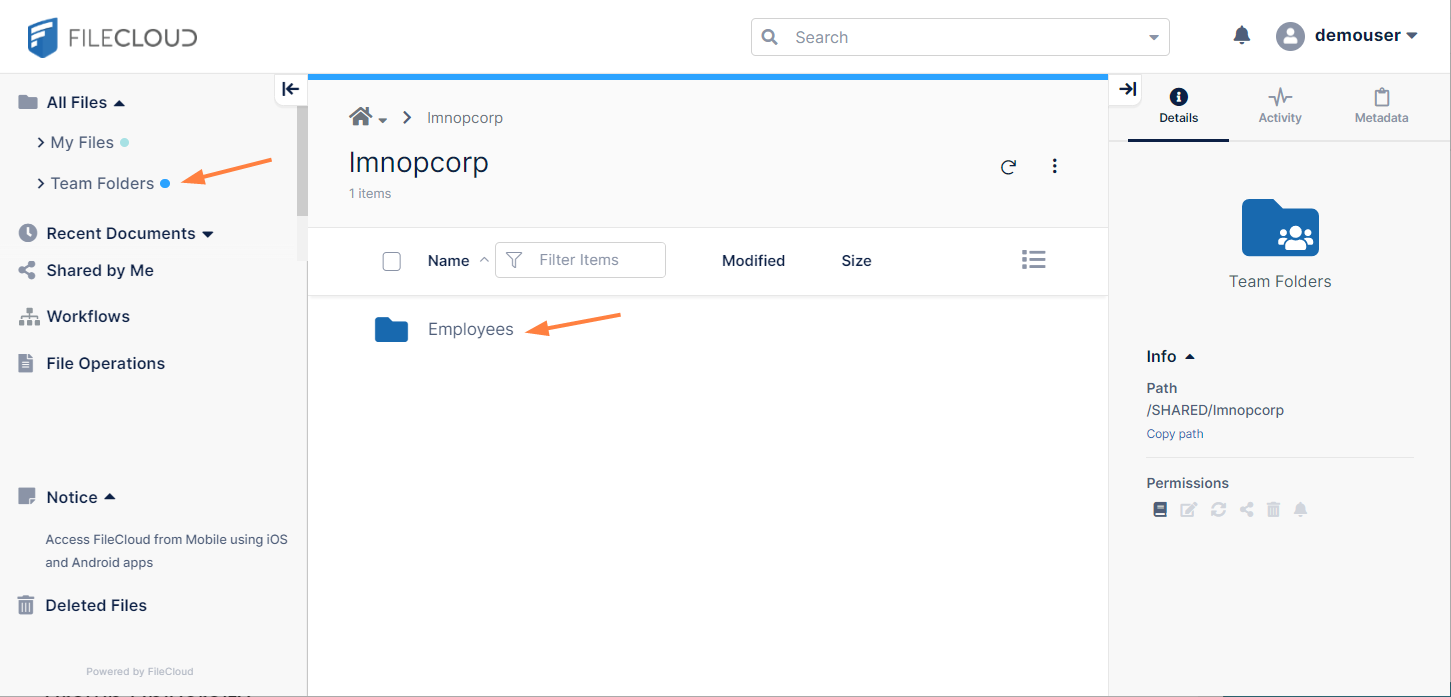This screenshot has height=697, width=1451.
Task: Switch to the Metadata tab
Action: point(1381,106)
